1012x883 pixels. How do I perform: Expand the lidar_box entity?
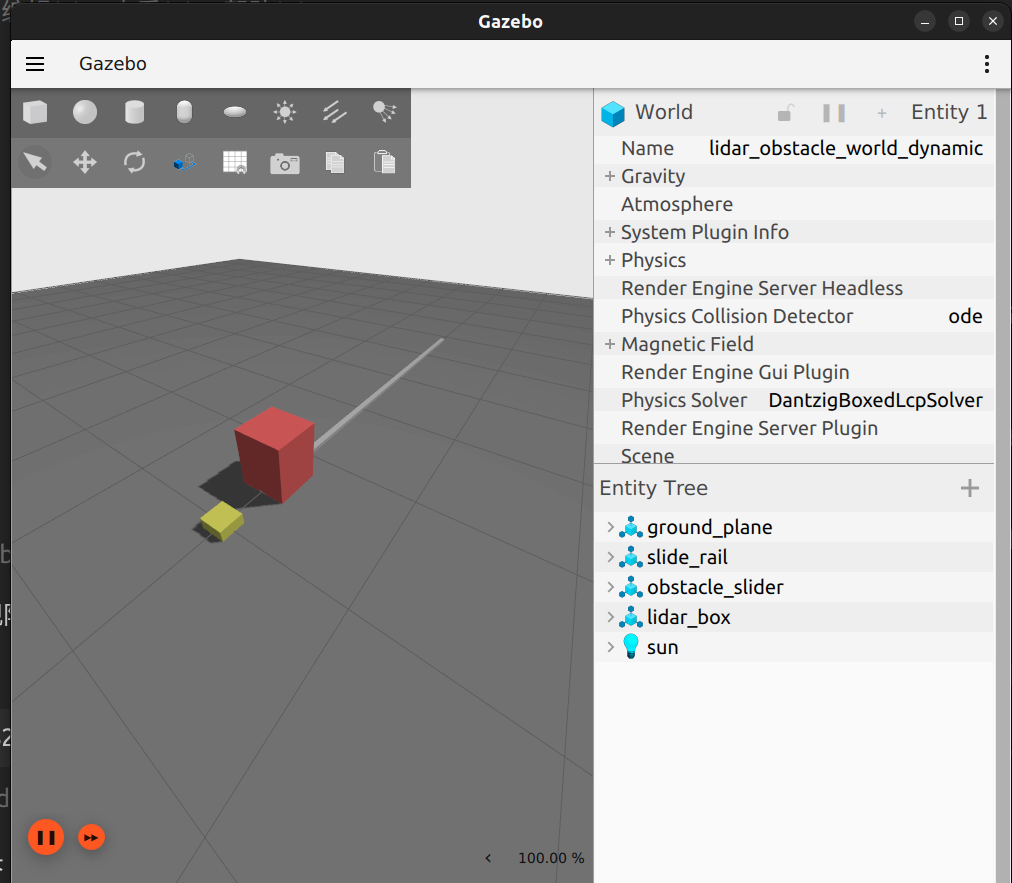click(x=610, y=616)
